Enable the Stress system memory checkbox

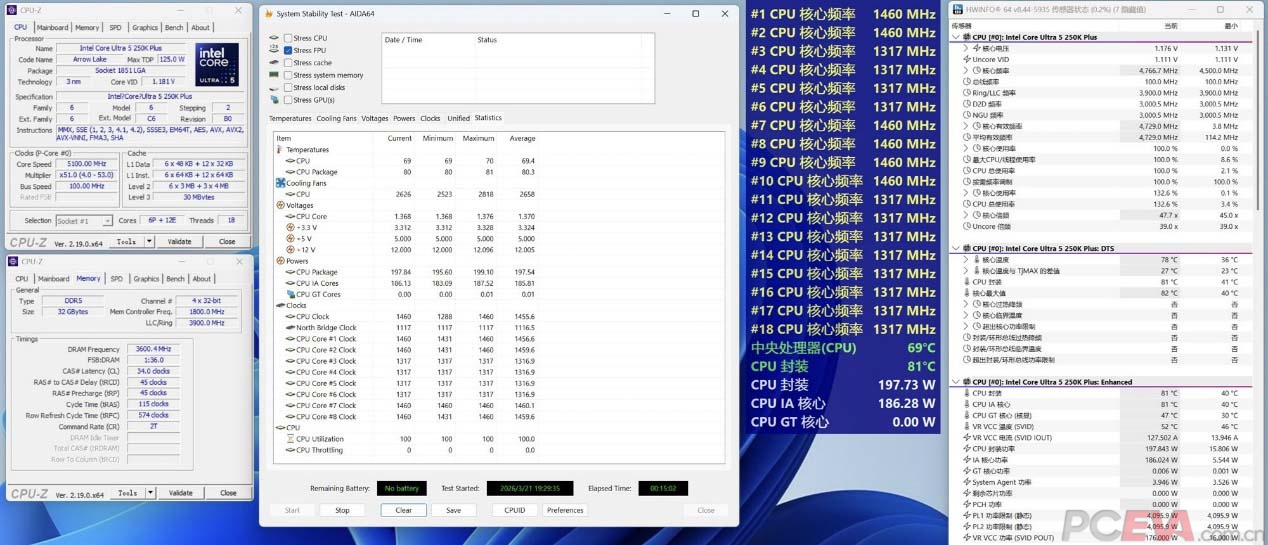coord(289,75)
